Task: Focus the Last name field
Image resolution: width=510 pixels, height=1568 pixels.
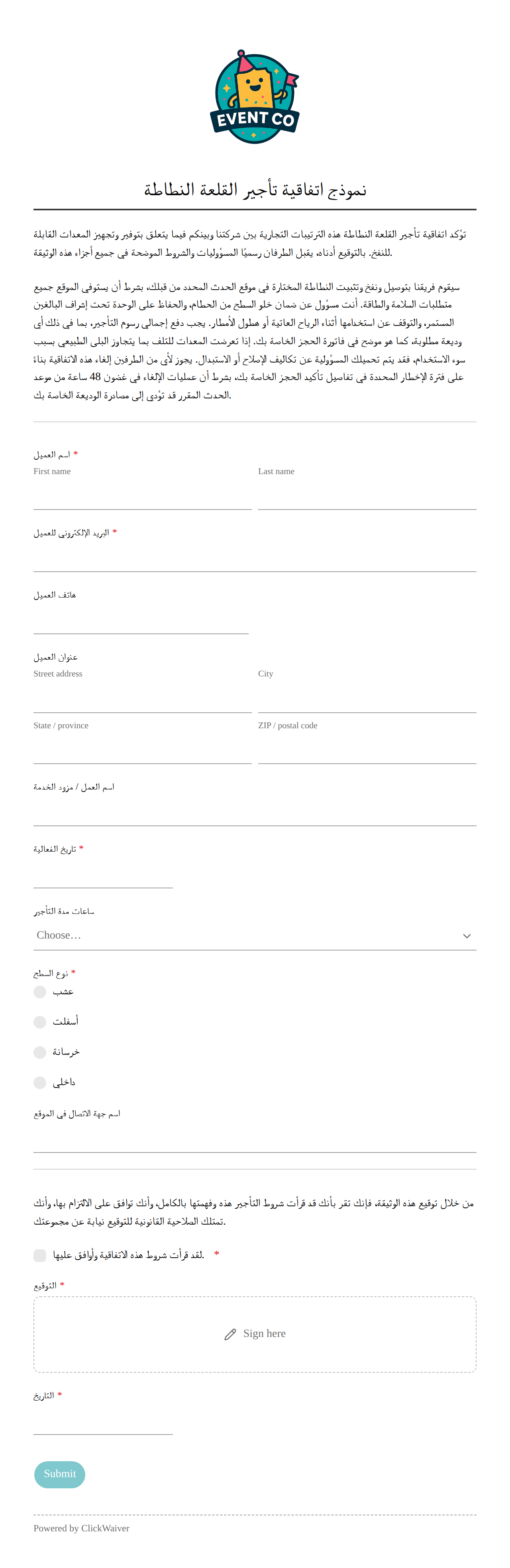Action: [x=367, y=496]
